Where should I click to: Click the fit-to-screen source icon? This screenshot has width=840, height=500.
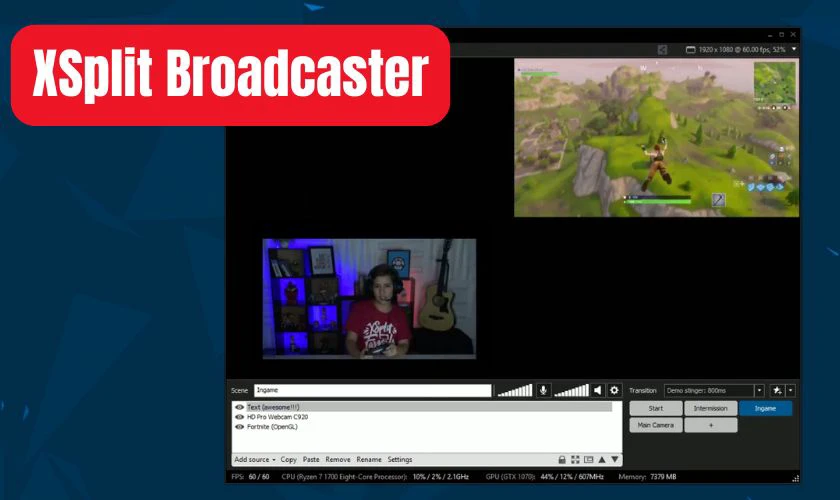pyautogui.click(x=575, y=459)
